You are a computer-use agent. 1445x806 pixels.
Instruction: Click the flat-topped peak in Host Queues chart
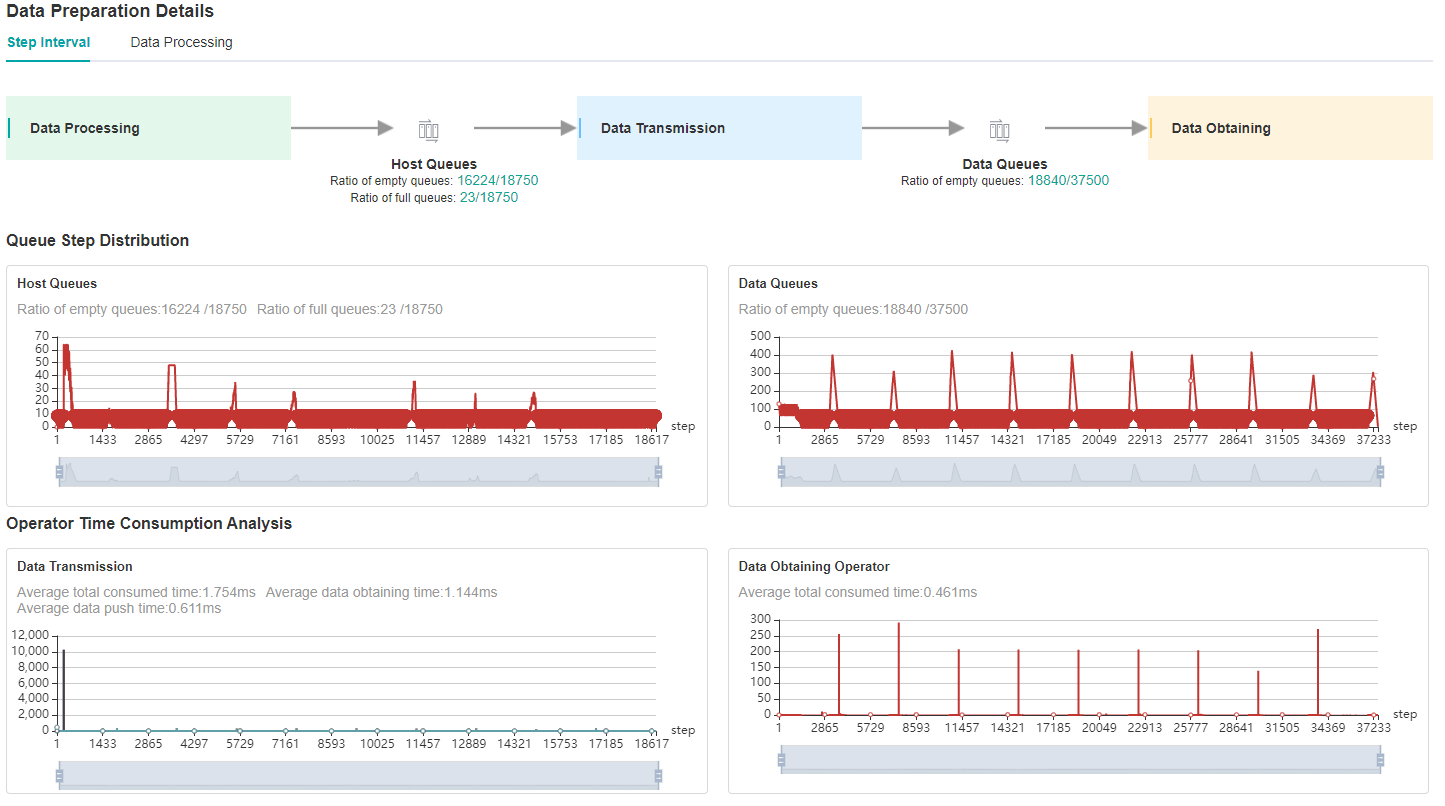(172, 367)
